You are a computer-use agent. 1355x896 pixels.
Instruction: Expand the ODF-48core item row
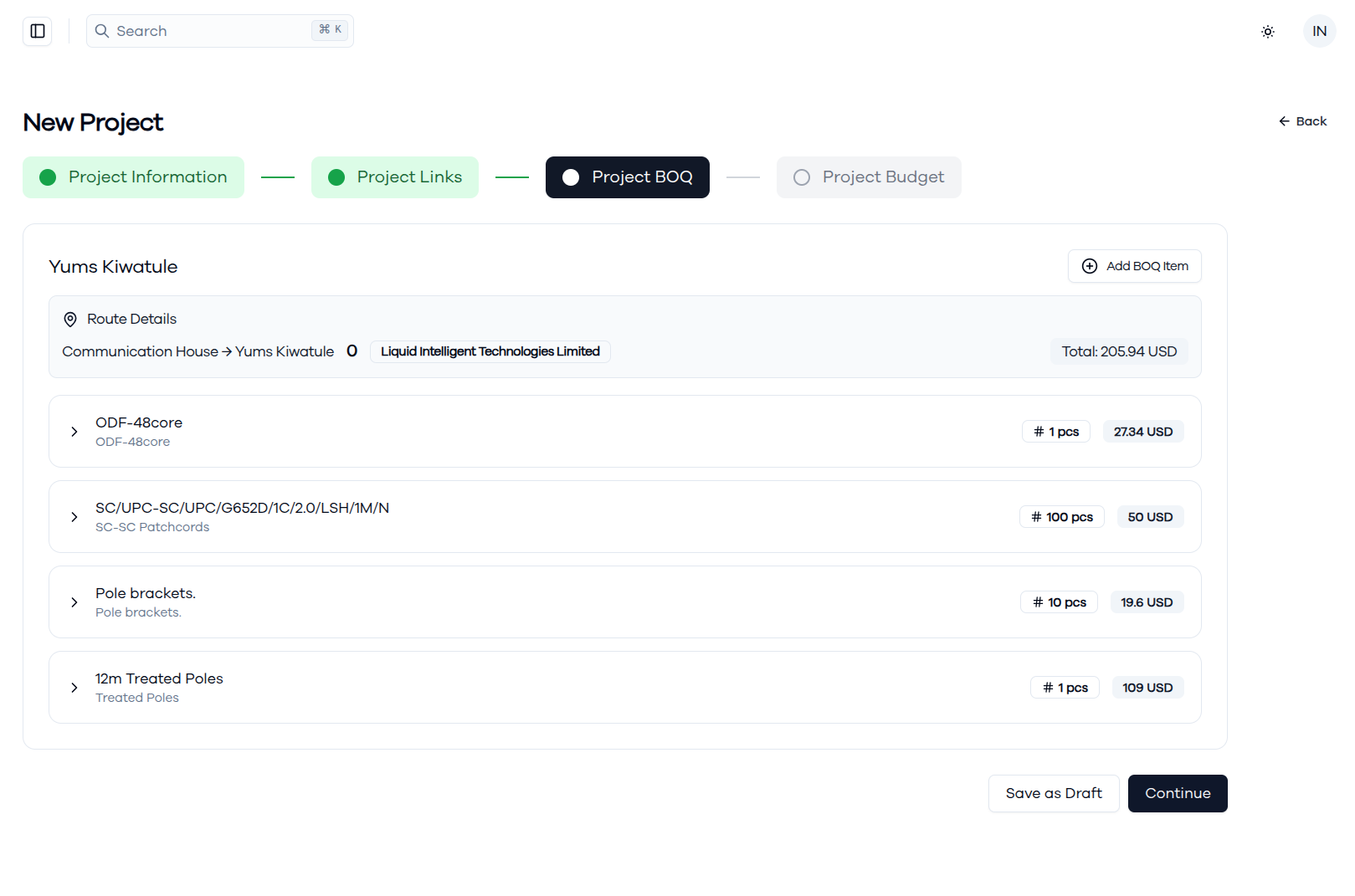point(625,432)
